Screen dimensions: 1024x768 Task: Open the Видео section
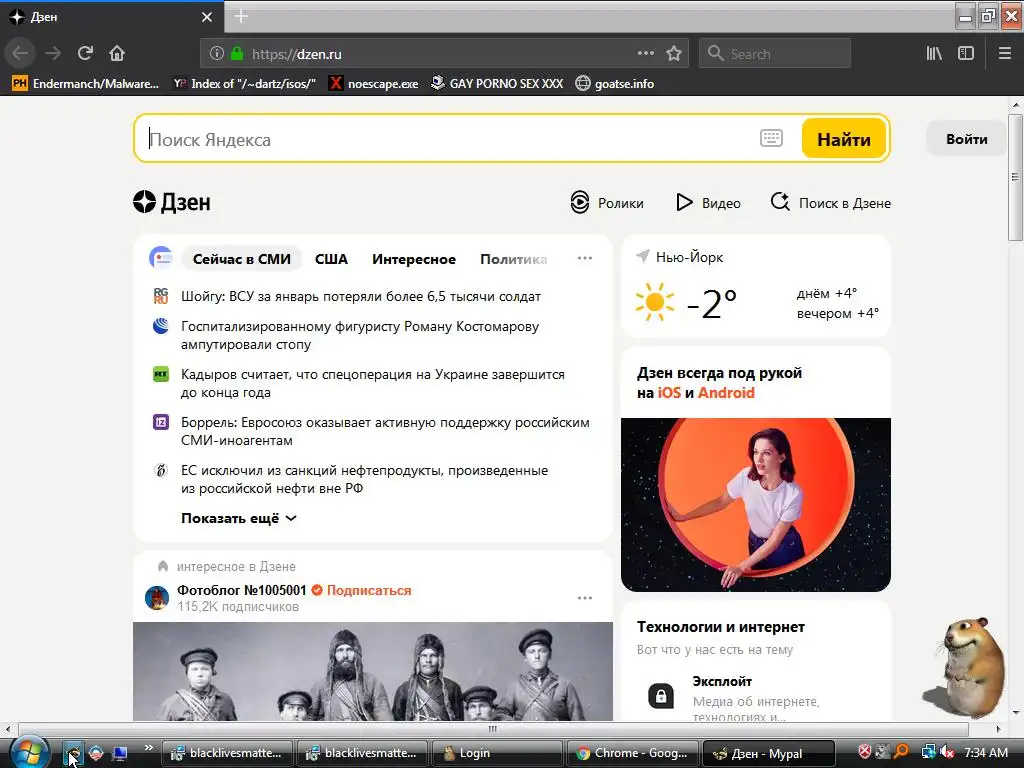[708, 202]
